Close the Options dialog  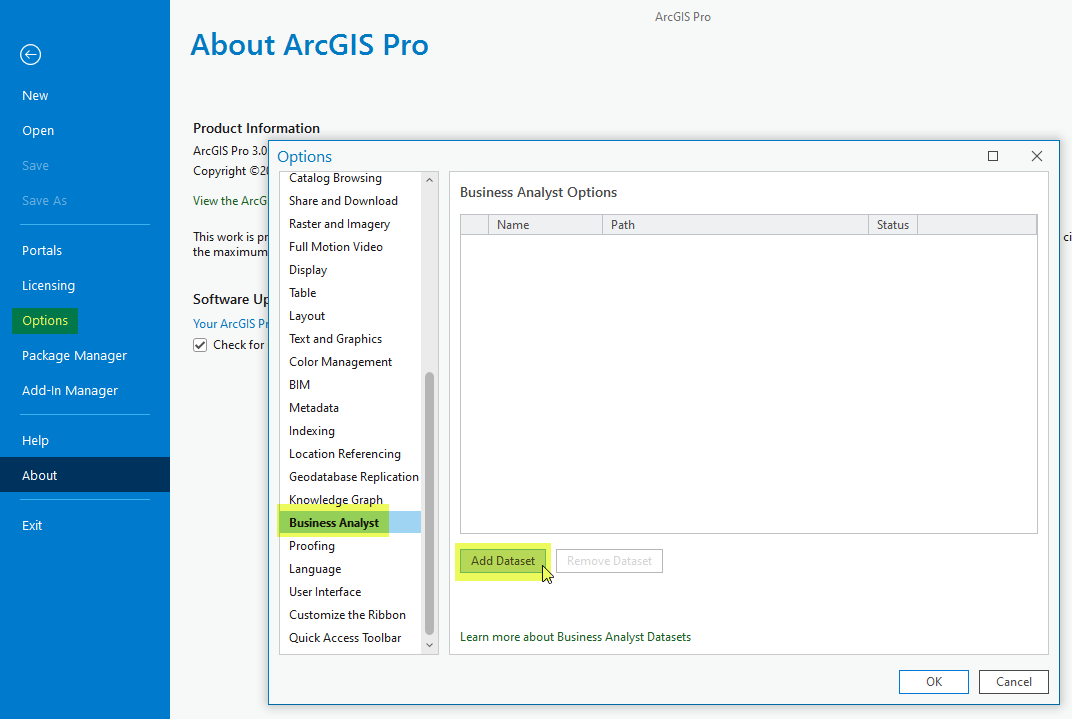1036,157
